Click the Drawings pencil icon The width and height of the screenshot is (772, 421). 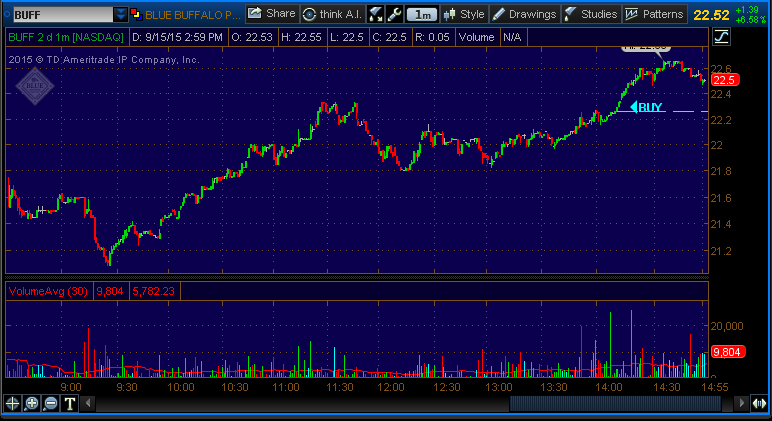click(498, 15)
